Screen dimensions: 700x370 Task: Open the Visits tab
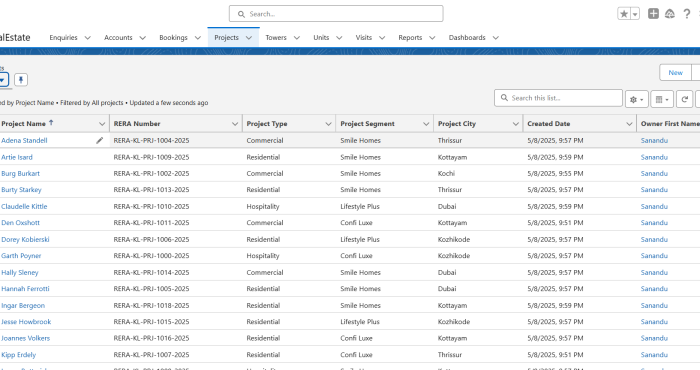[x=364, y=37]
